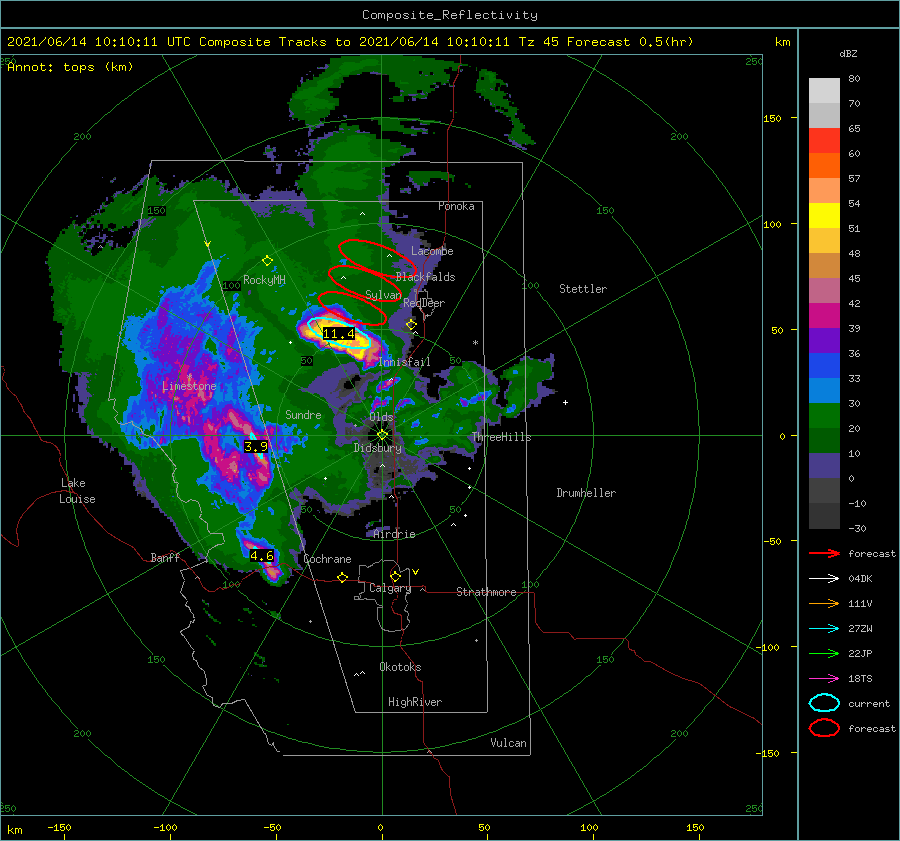
Task: Click the Okotoks town label
Action: (400, 666)
